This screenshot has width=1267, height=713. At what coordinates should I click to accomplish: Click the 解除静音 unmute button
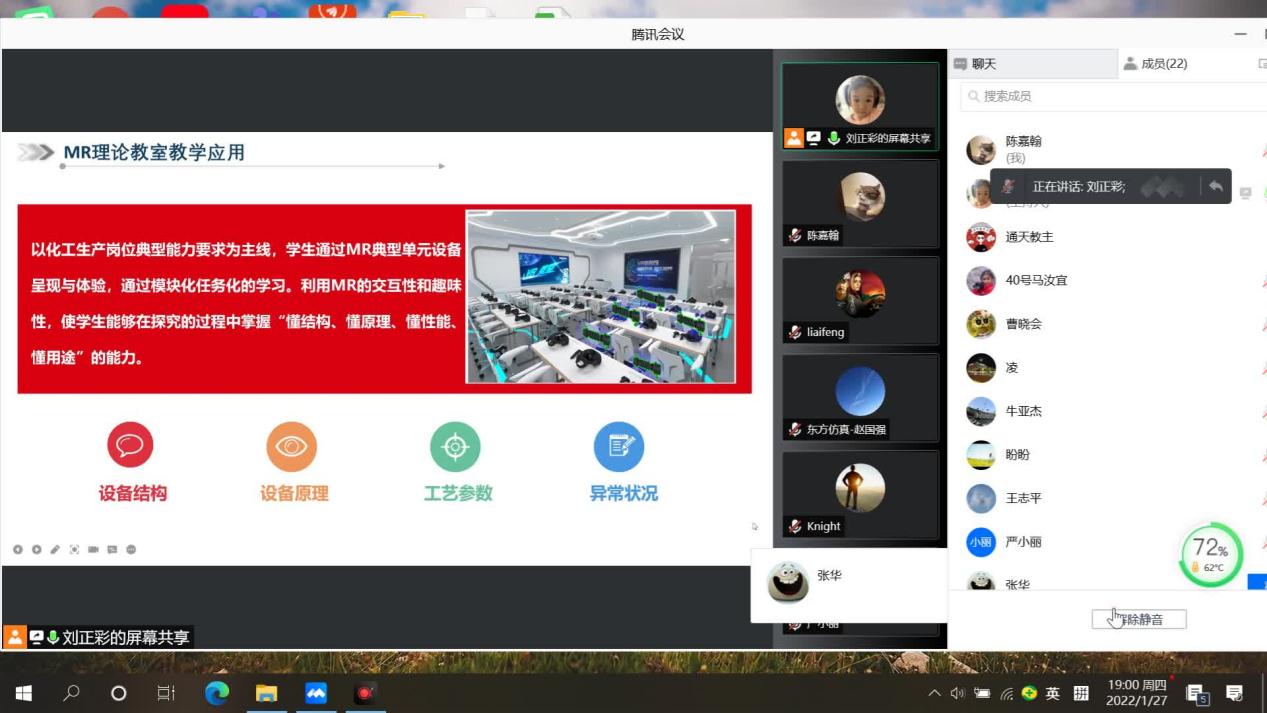click(1139, 620)
